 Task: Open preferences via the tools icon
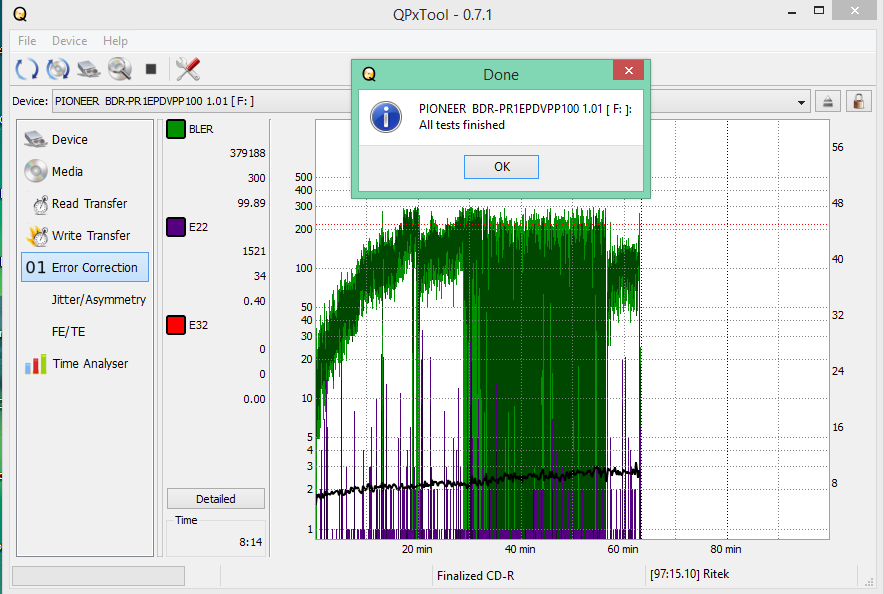click(188, 69)
